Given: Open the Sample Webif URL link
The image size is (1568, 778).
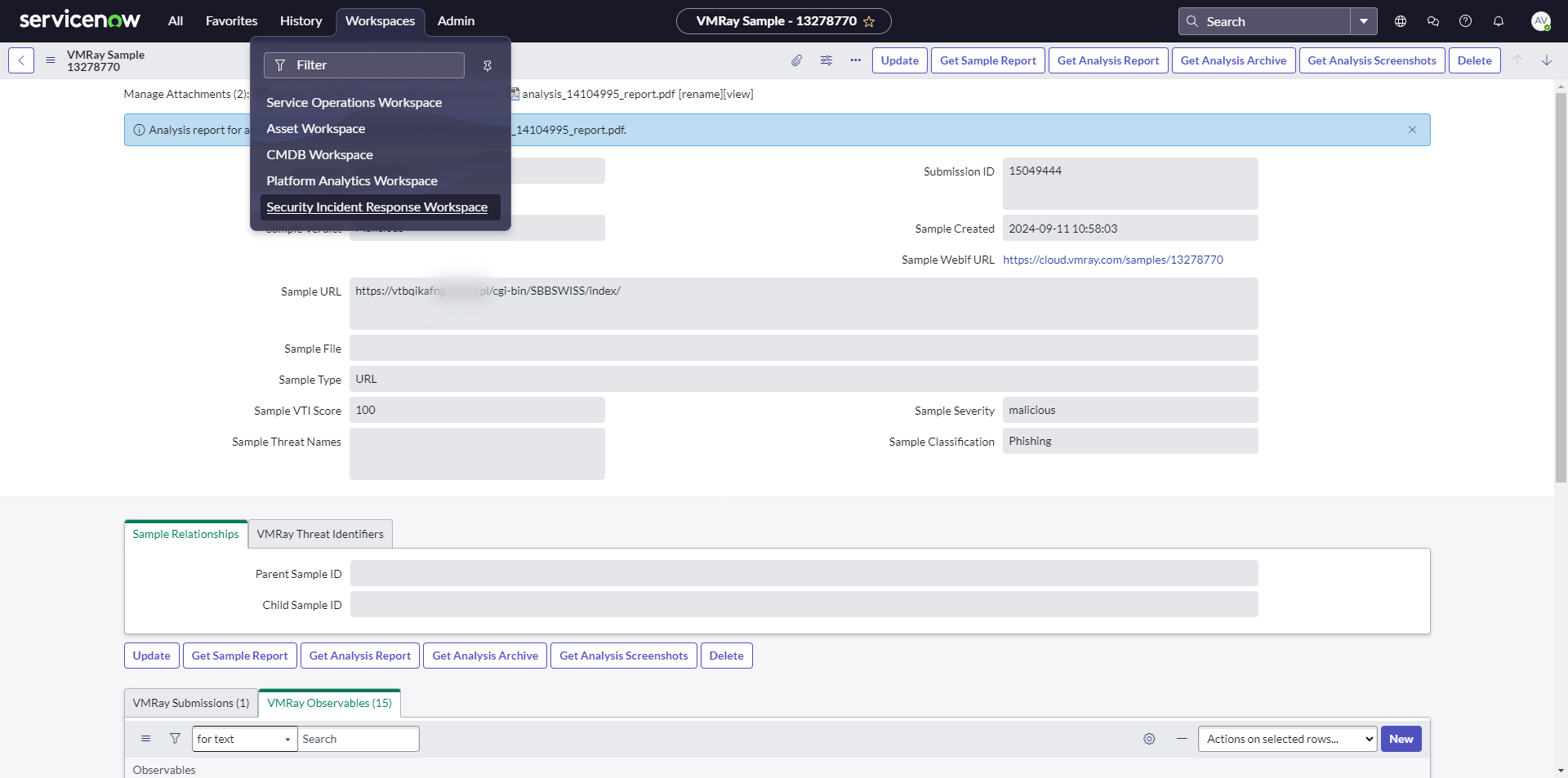Looking at the screenshot, I should tap(1113, 260).
